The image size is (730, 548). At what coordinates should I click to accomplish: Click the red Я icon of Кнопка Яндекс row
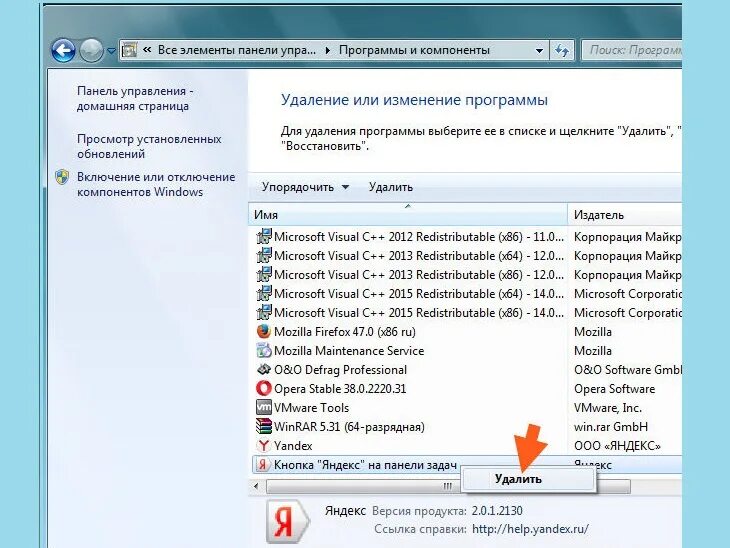click(x=263, y=464)
